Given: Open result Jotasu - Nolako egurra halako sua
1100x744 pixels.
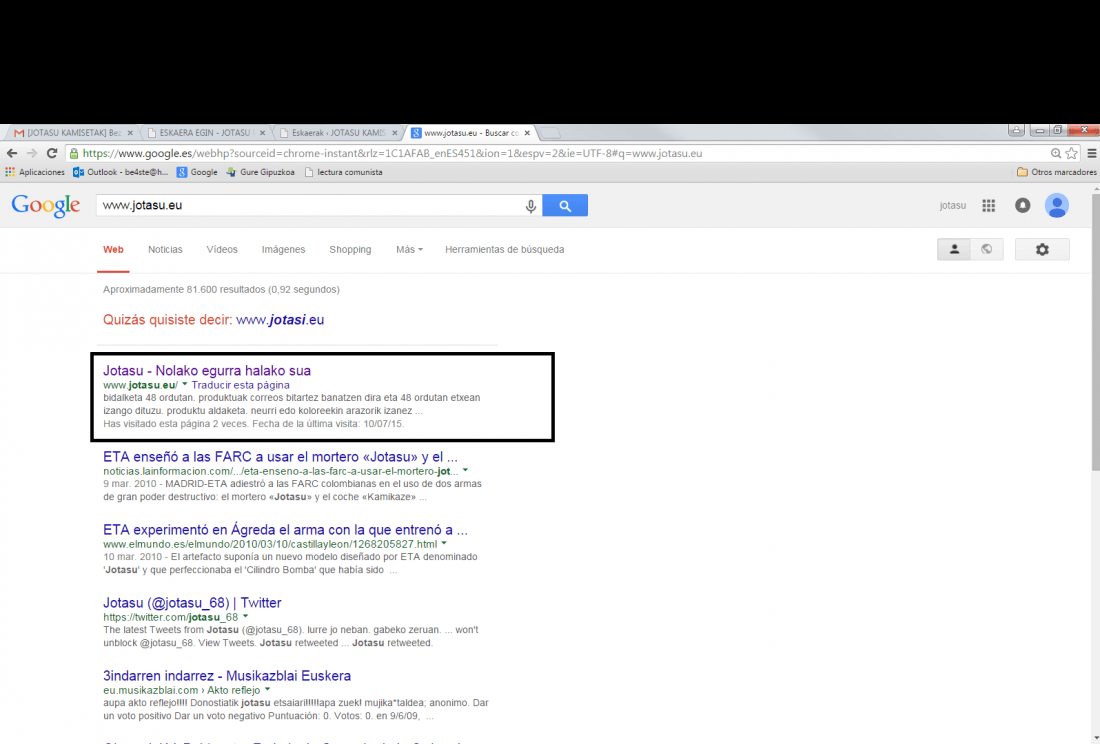Looking at the screenshot, I should tap(207, 370).
